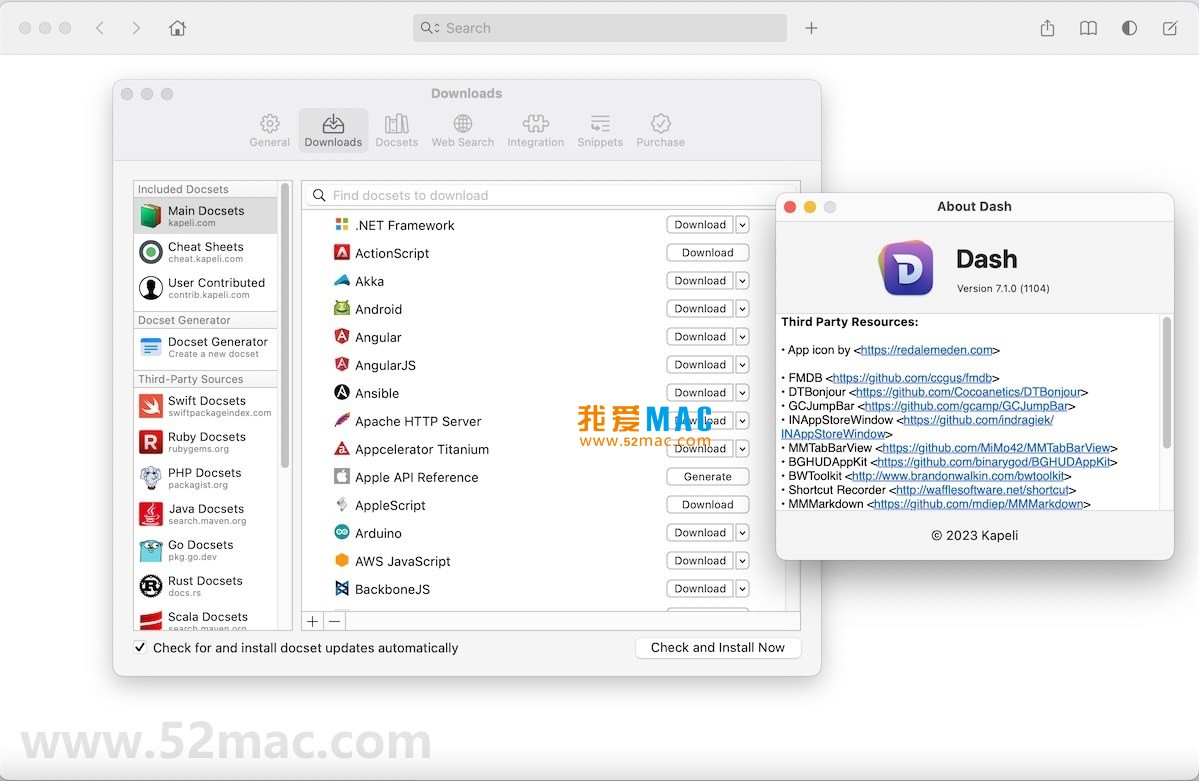Remove docset source with minus button
Screen dimensions: 1199x781
coord(334,621)
